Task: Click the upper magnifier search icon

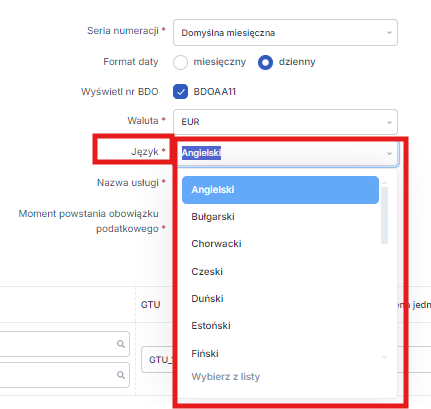Action: pyautogui.click(x=121, y=344)
